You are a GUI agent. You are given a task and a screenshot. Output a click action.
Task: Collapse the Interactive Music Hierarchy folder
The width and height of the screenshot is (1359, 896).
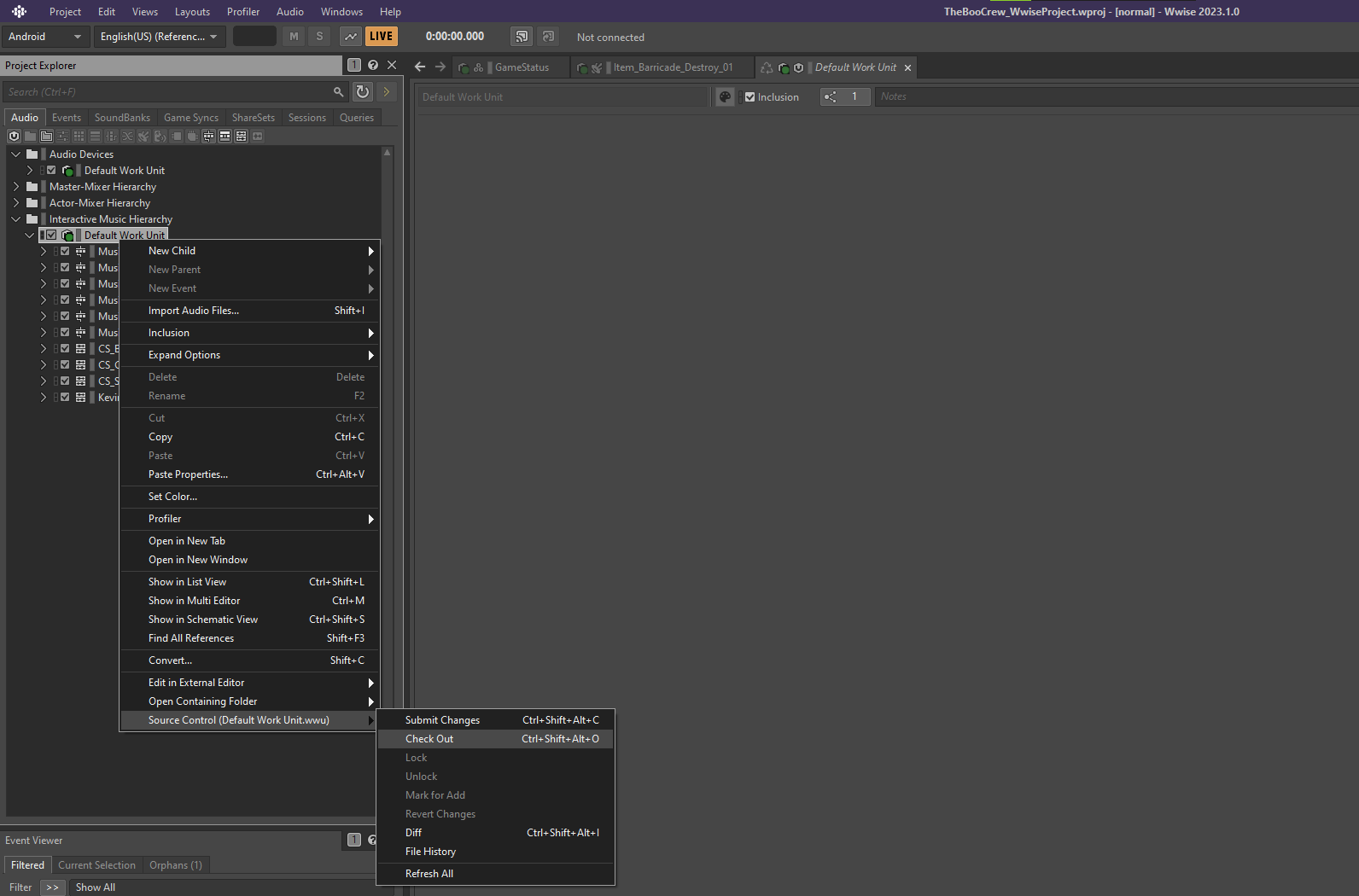click(x=15, y=219)
